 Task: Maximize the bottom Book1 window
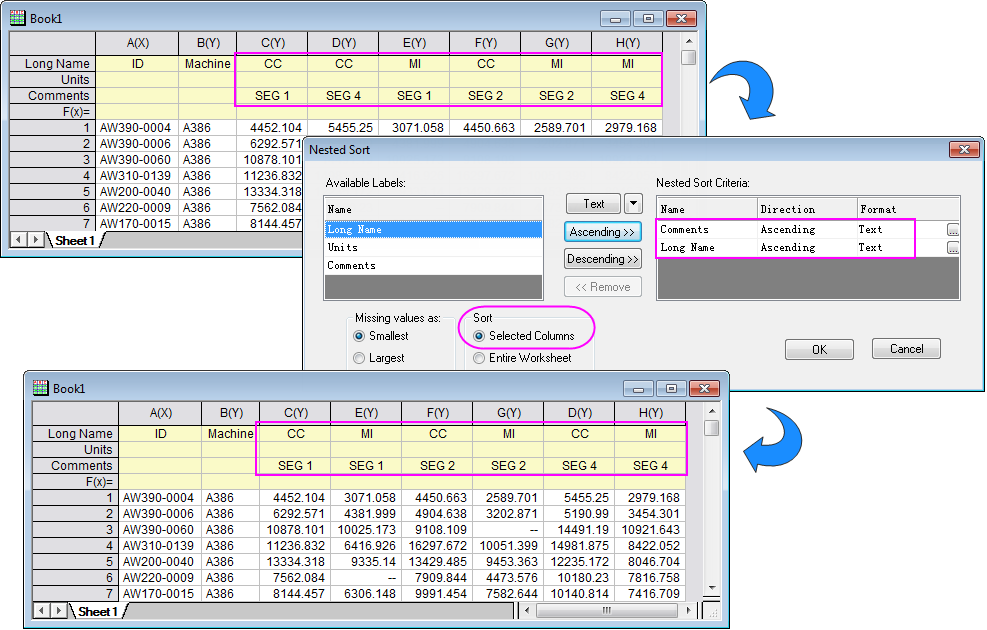point(671,389)
